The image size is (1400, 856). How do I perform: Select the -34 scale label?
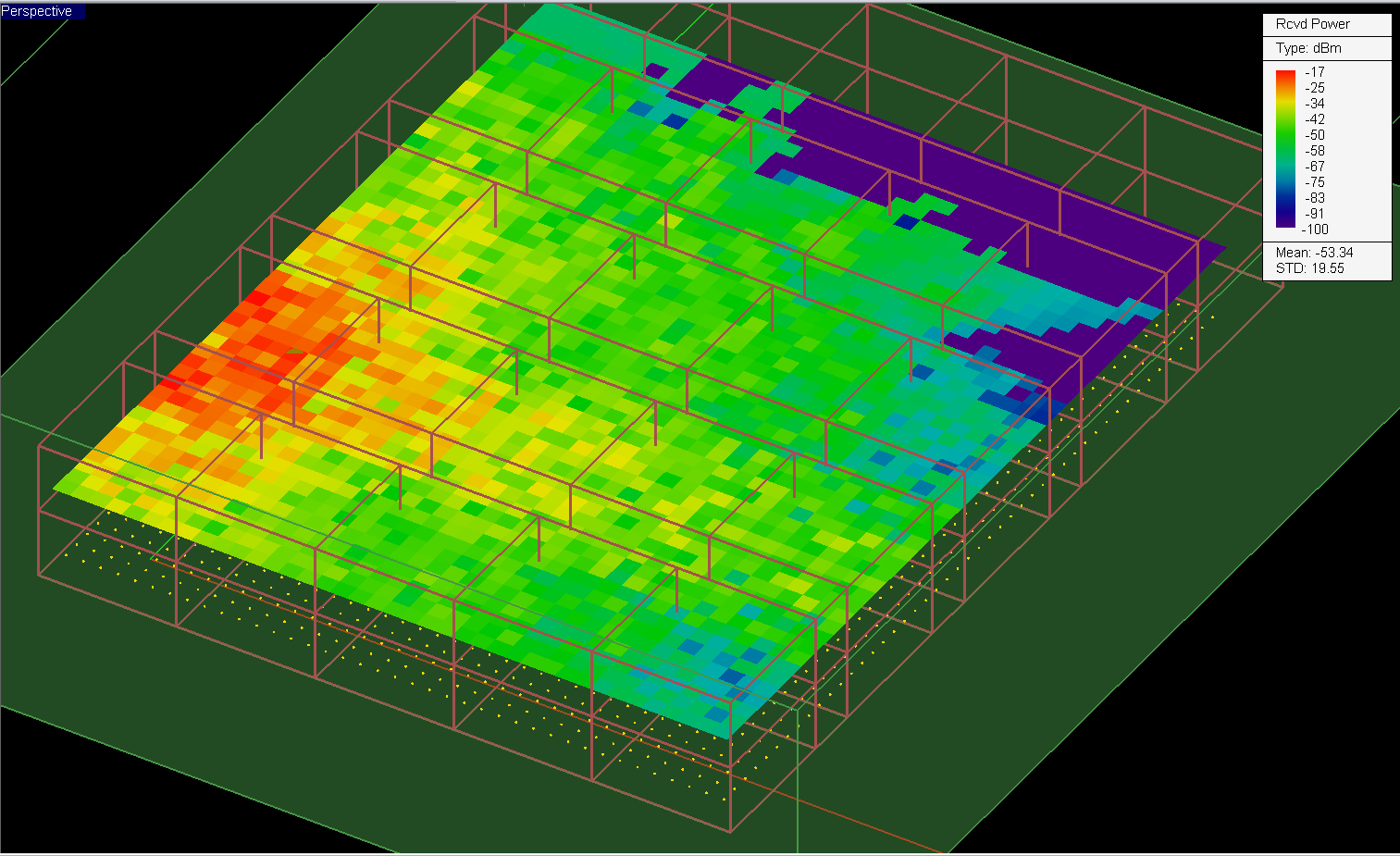pyautogui.click(x=1314, y=104)
